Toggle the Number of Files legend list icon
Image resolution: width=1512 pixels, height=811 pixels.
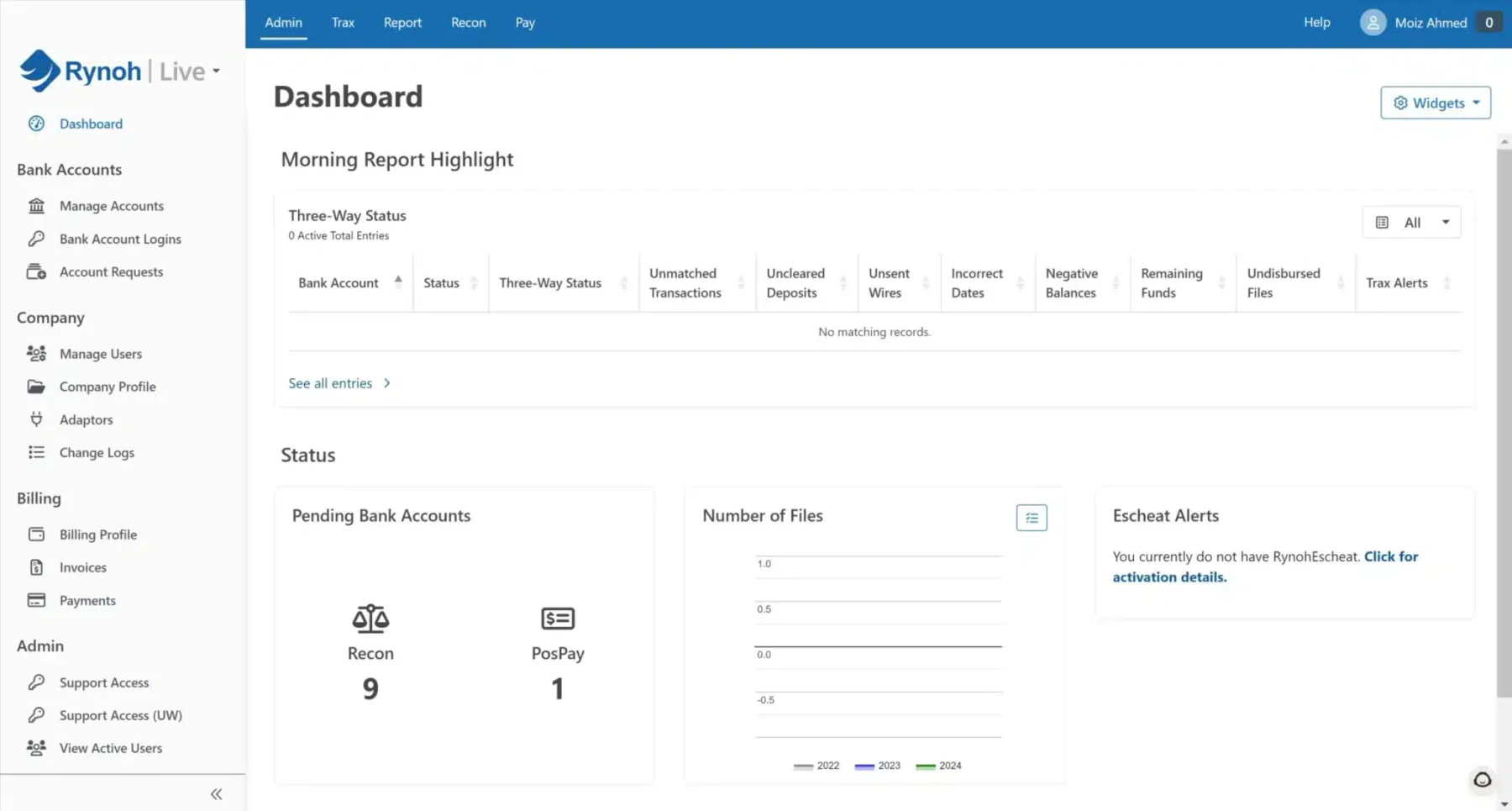tap(1032, 518)
